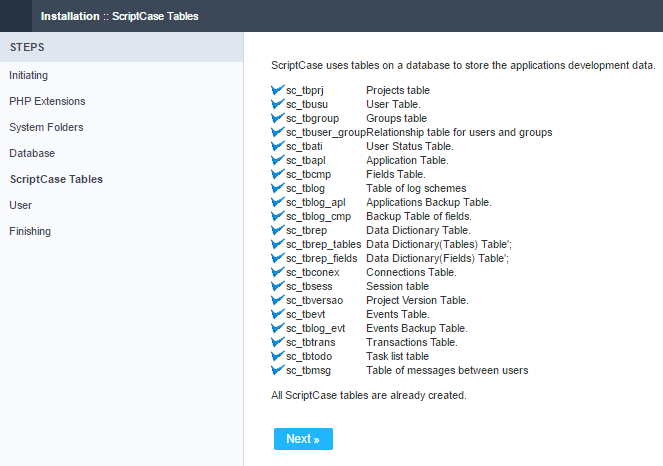Go to the User step

point(21,205)
